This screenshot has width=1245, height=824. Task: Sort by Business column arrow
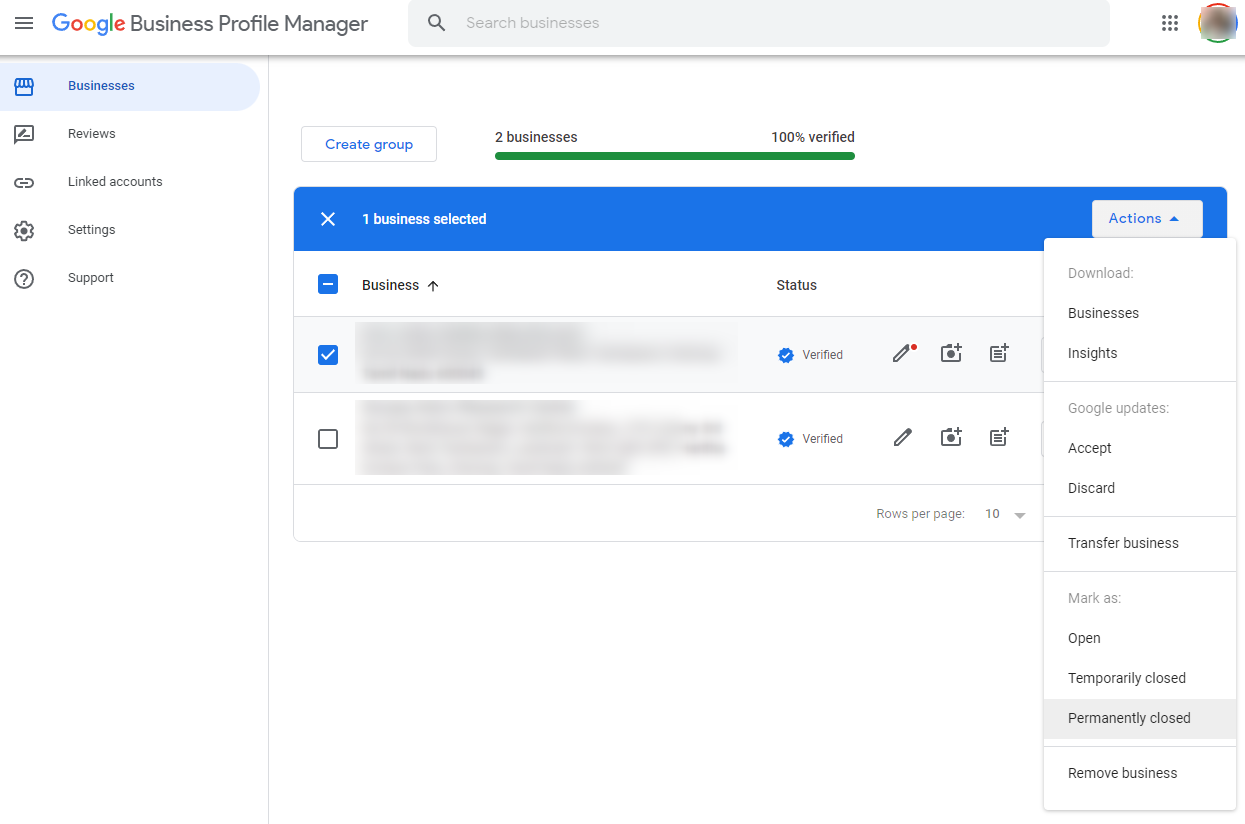[x=433, y=286]
